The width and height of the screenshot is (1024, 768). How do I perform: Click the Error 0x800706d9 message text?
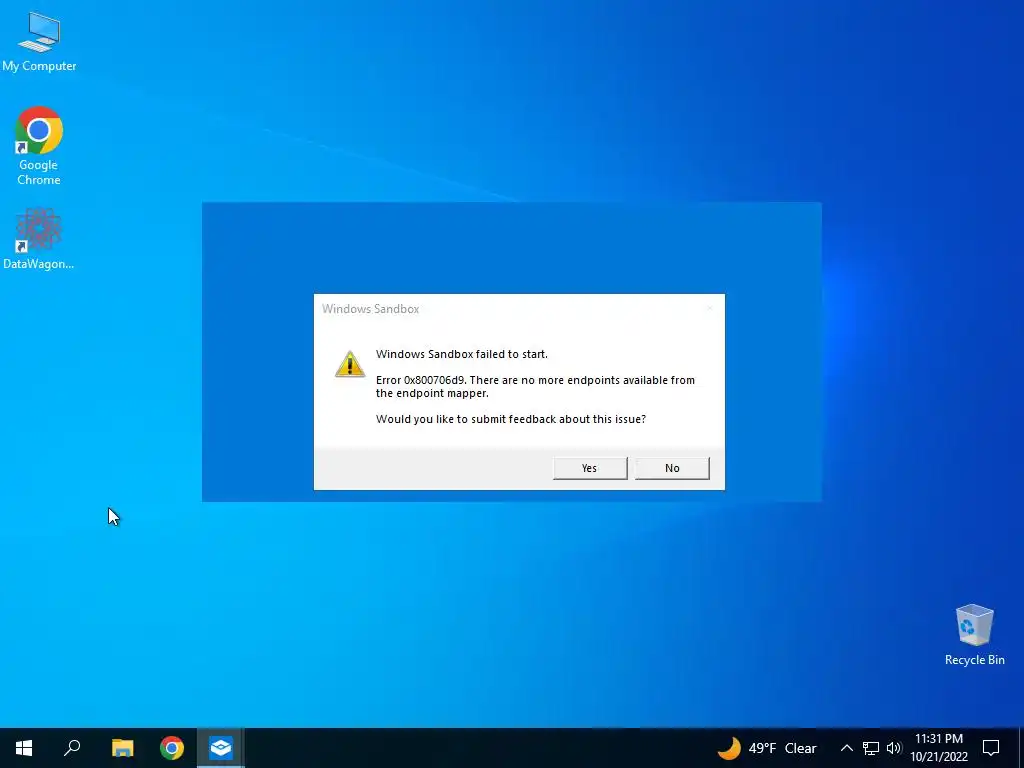(x=536, y=387)
